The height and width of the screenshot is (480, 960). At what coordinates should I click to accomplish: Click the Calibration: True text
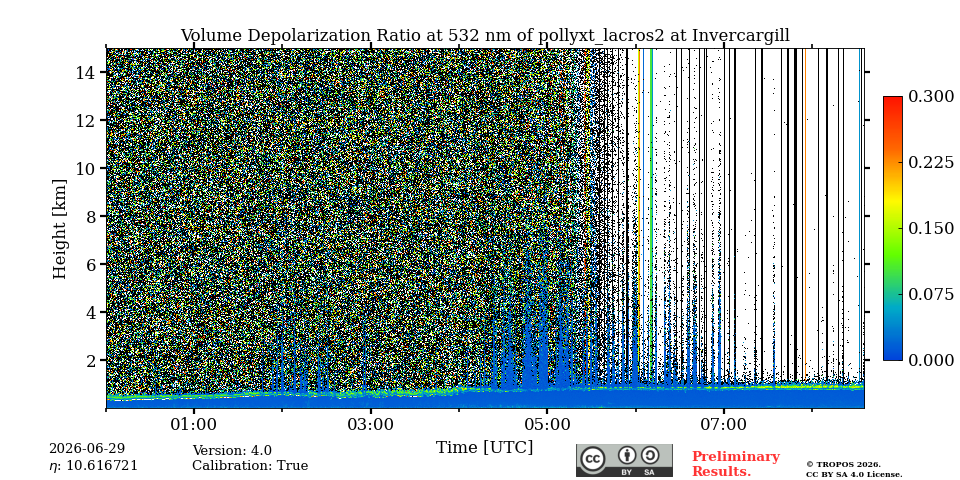[250, 466]
